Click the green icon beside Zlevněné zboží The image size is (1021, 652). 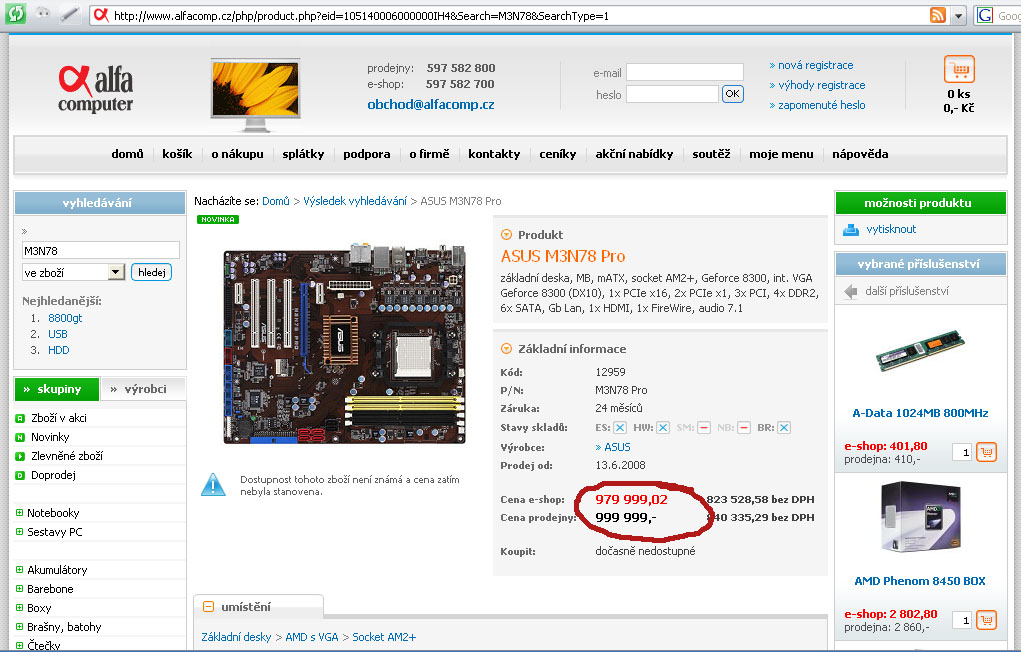coord(20,456)
